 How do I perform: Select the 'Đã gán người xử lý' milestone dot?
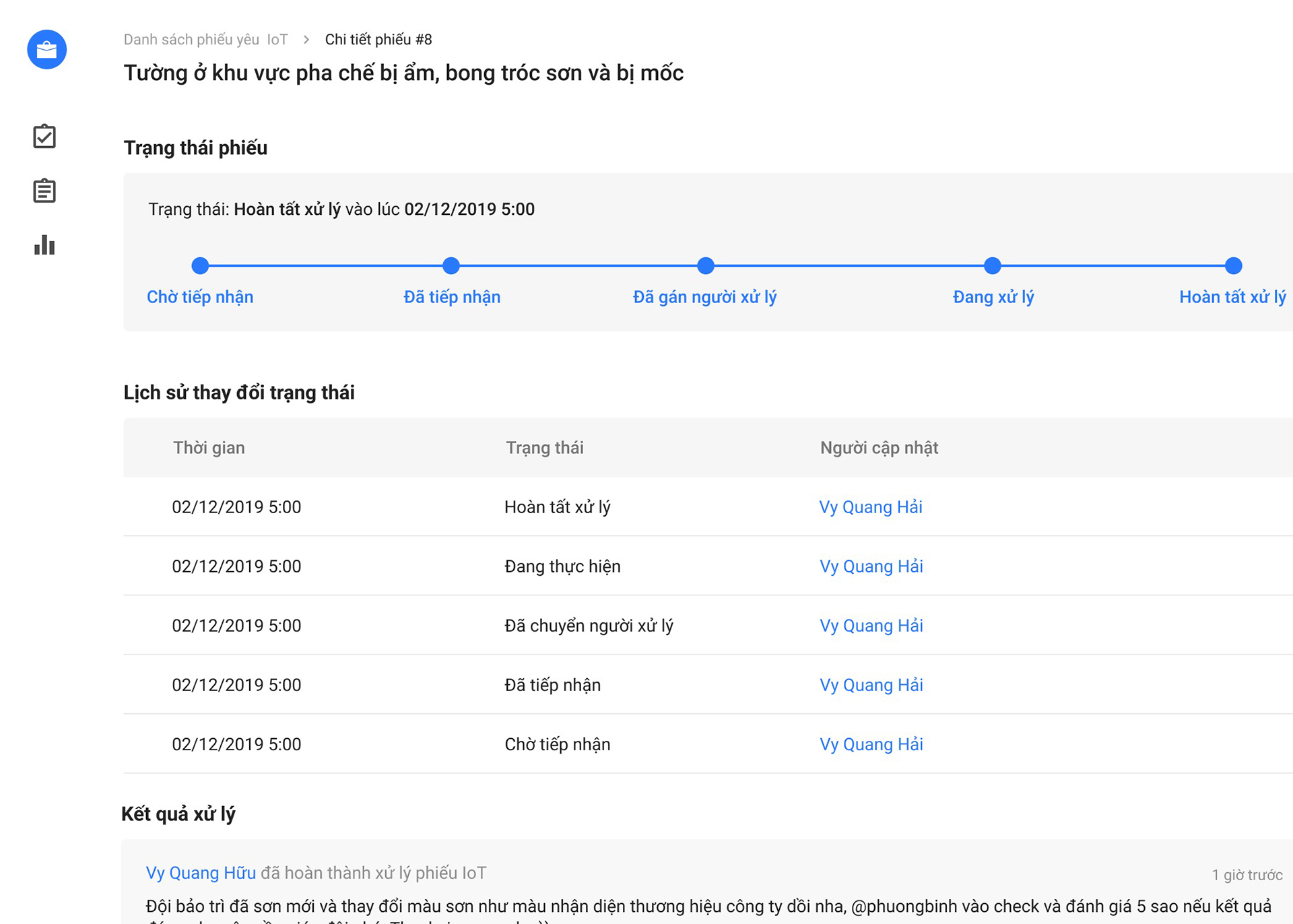(705, 265)
